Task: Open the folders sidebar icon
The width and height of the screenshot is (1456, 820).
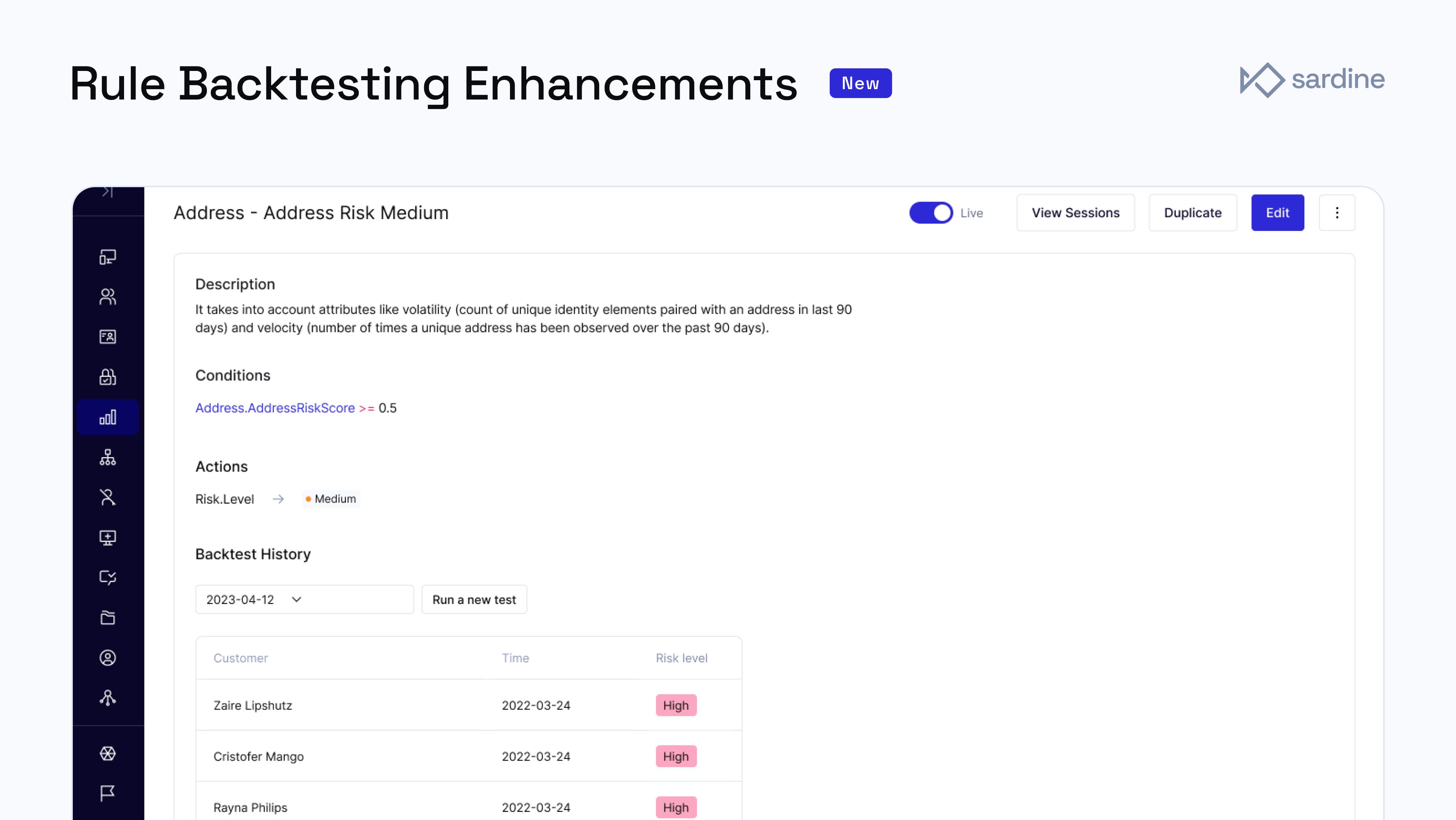Action: coord(107,618)
